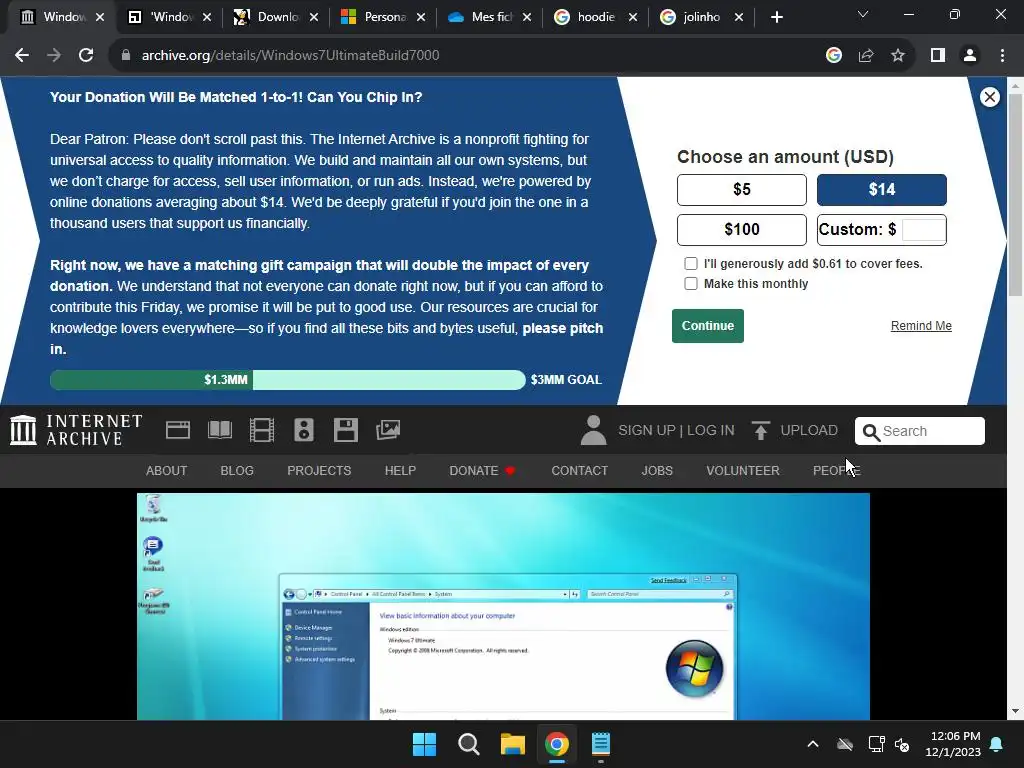1024x768 pixels.
Task: Open the Internet Archive home logo
Action: coord(76,430)
